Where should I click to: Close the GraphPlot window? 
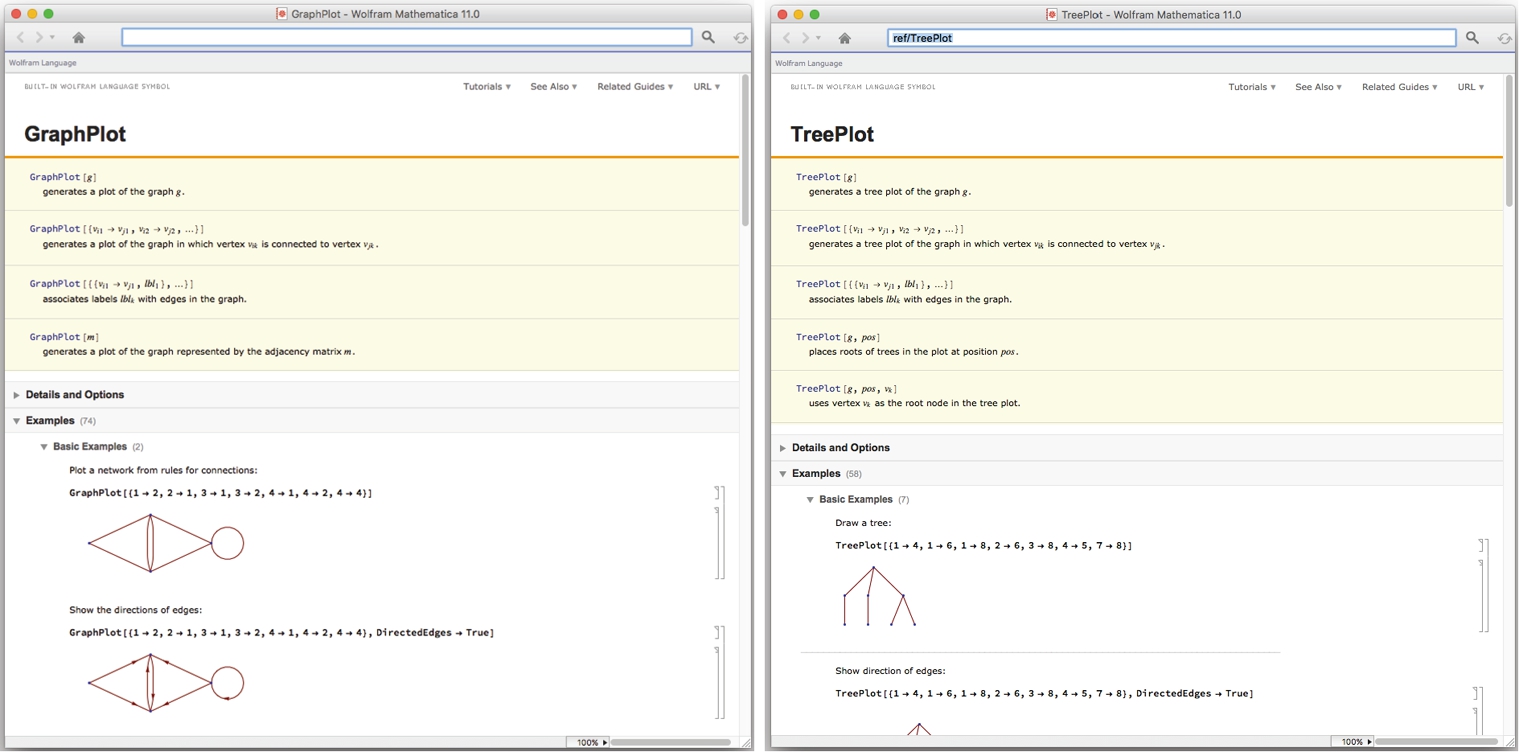click(x=16, y=14)
